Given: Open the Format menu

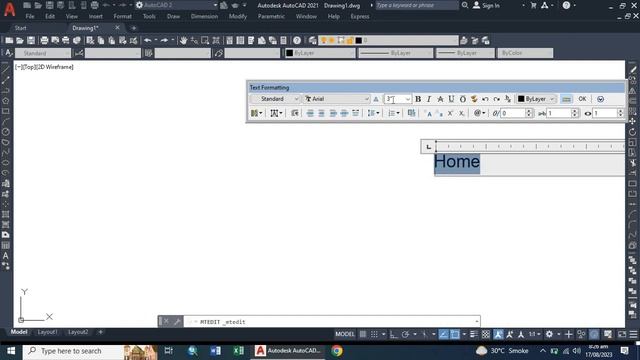Looking at the screenshot, I should (122, 17).
